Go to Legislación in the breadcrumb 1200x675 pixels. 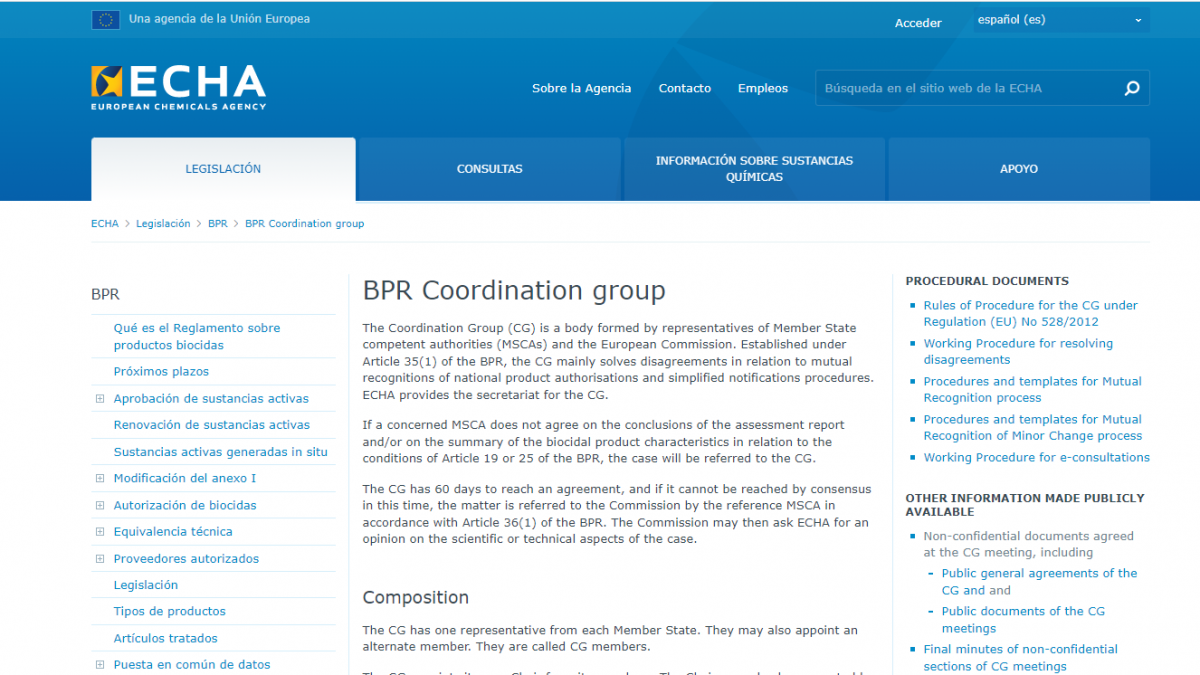pyautogui.click(x=163, y=224)
